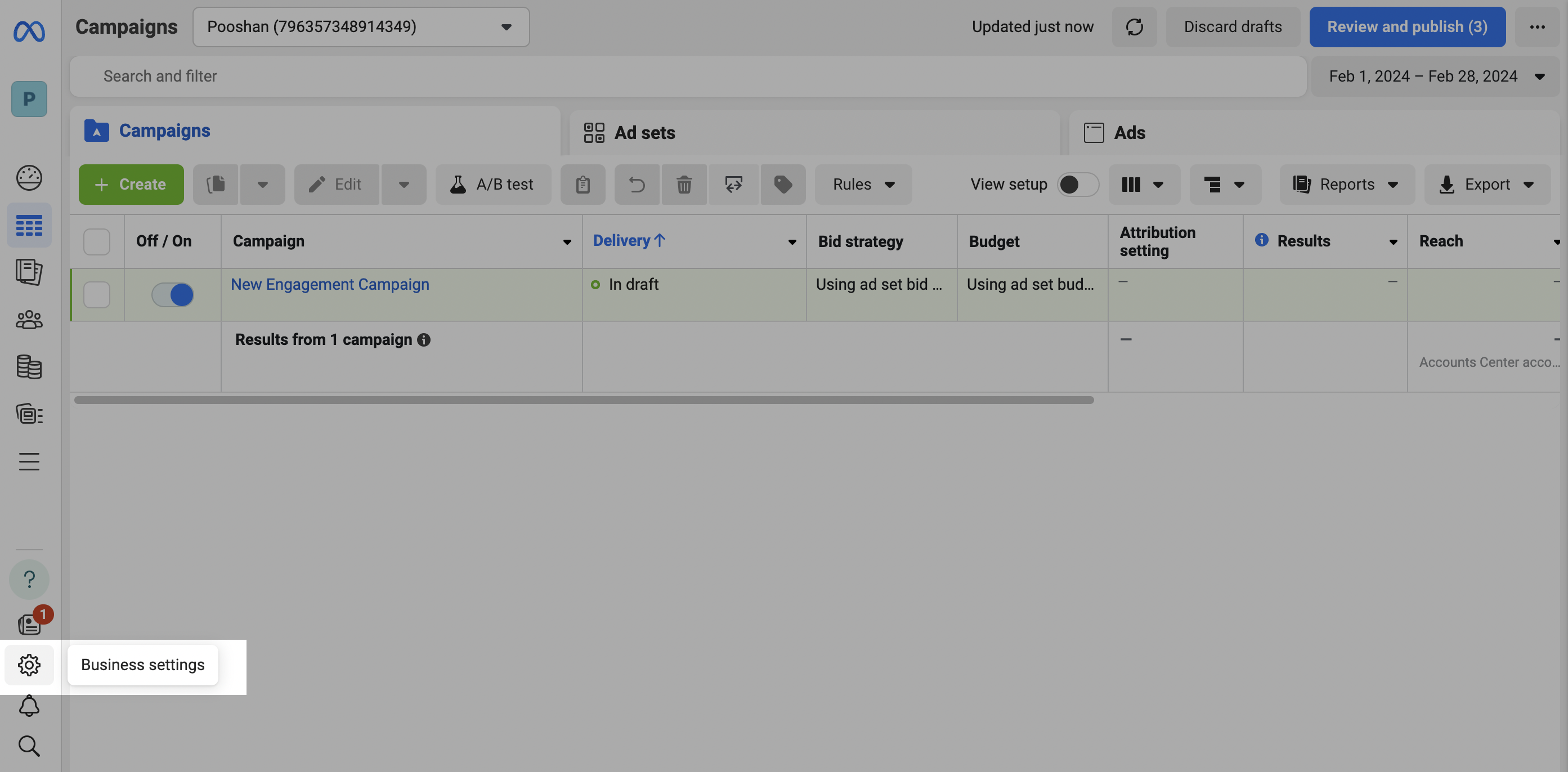
Task: Click the undo arrow icon
Action: [x=636, y=185]
